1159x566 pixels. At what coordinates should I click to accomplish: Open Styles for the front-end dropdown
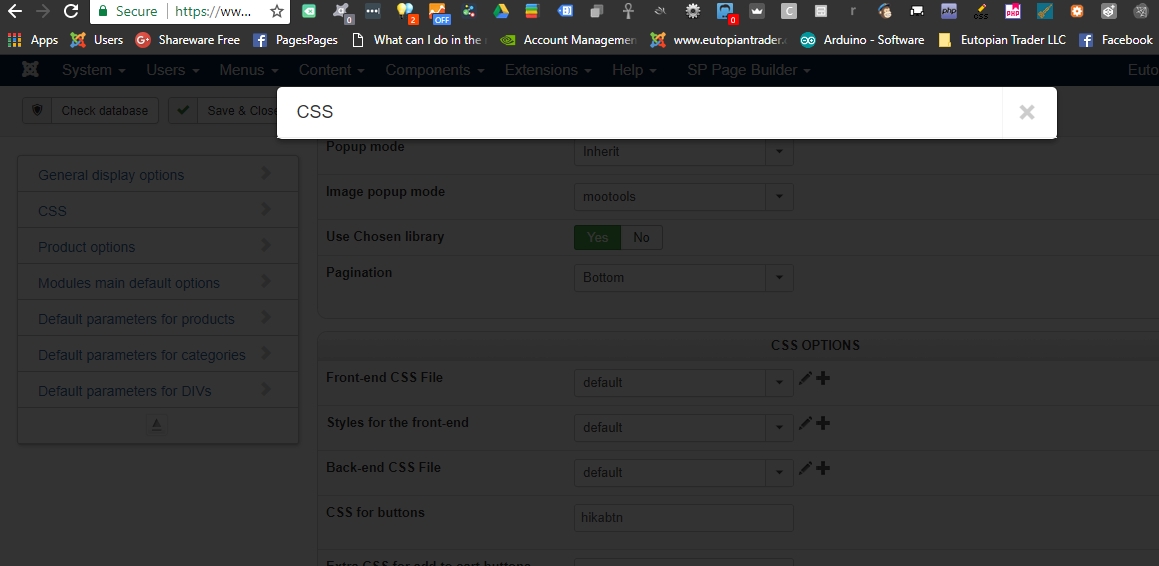tap(684, 428)
